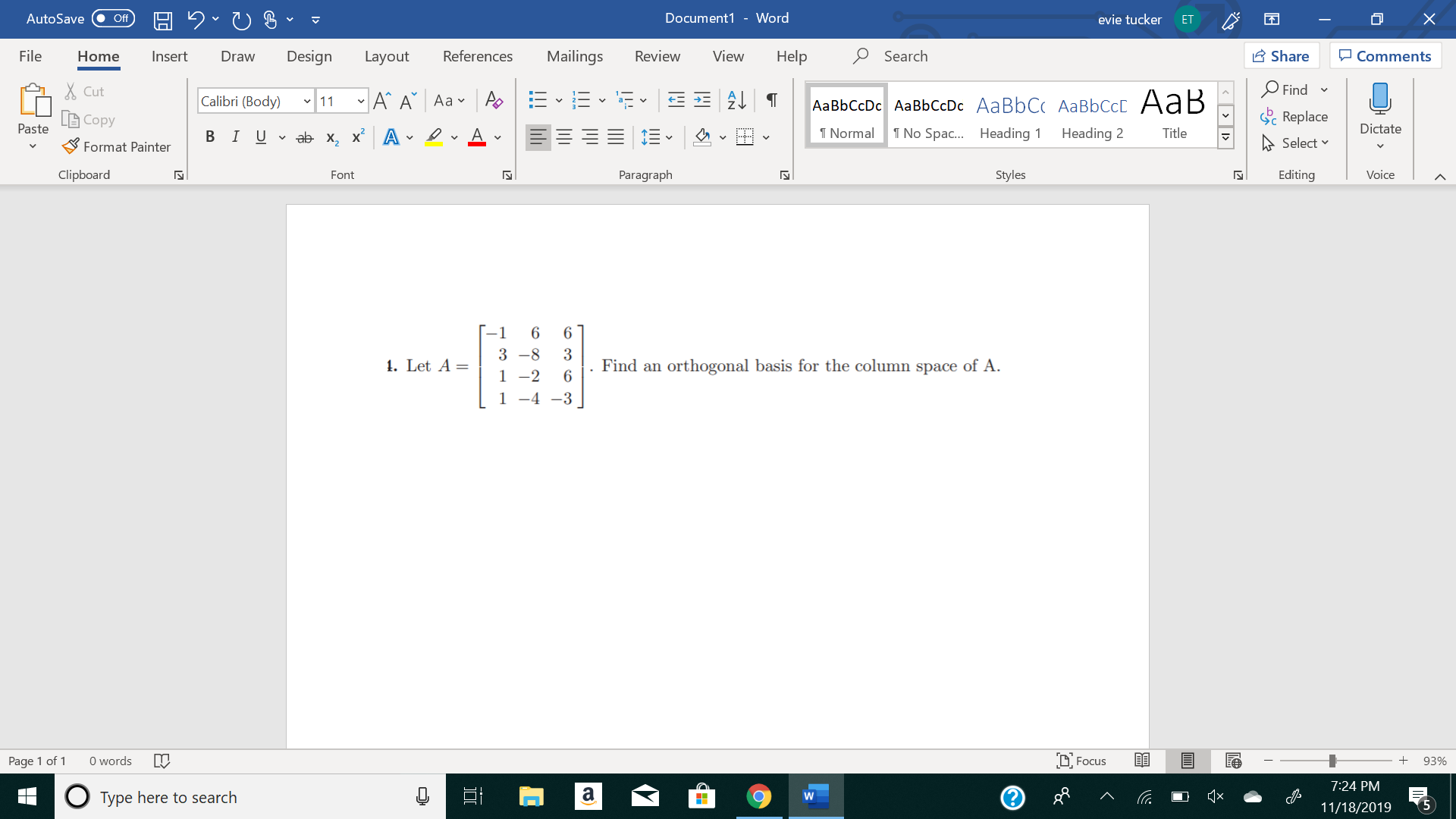Open the Home ribbon tab
This screenshot has height=819, width=1456.
coord(97,55)
